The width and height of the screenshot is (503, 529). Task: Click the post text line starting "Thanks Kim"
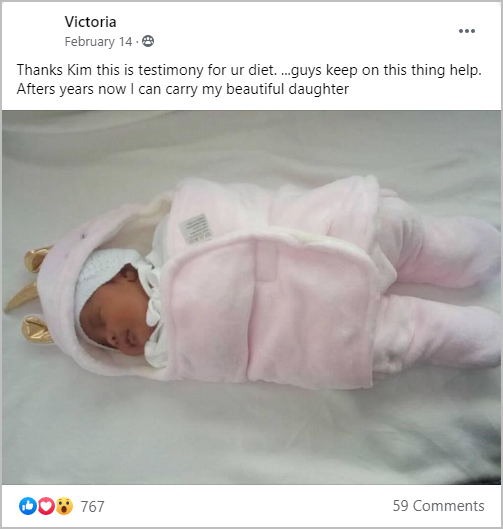click(x=249, y=70)
